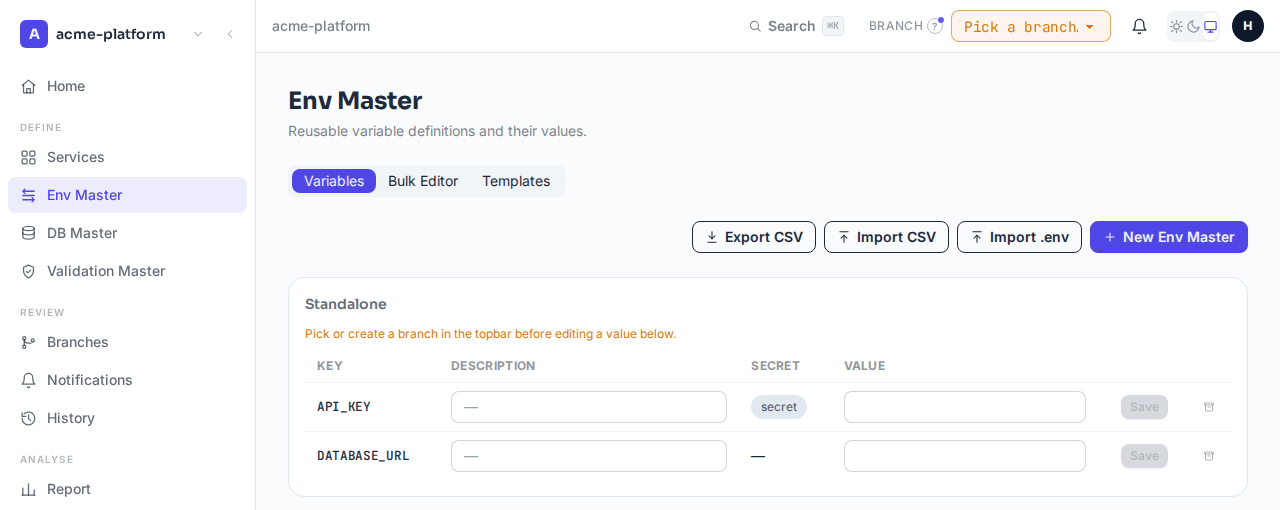The width and height of the screenshot is (1280, 510).
Task: Click the acme-platform breadcrumb text
Action: 321,26
